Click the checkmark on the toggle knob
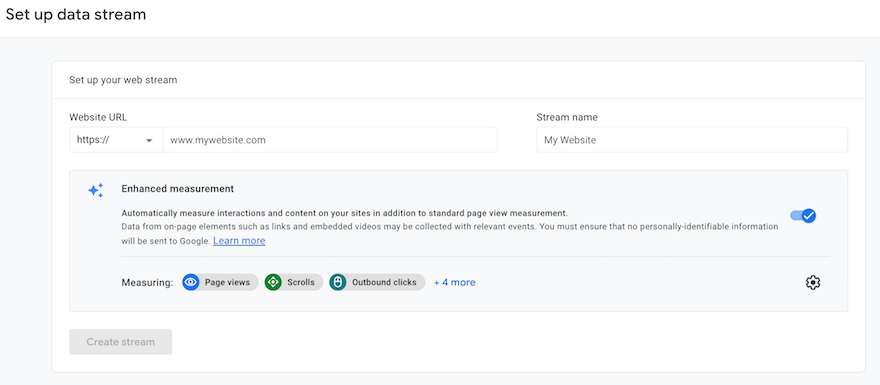 pyautogui.click(x=808, y=215)
